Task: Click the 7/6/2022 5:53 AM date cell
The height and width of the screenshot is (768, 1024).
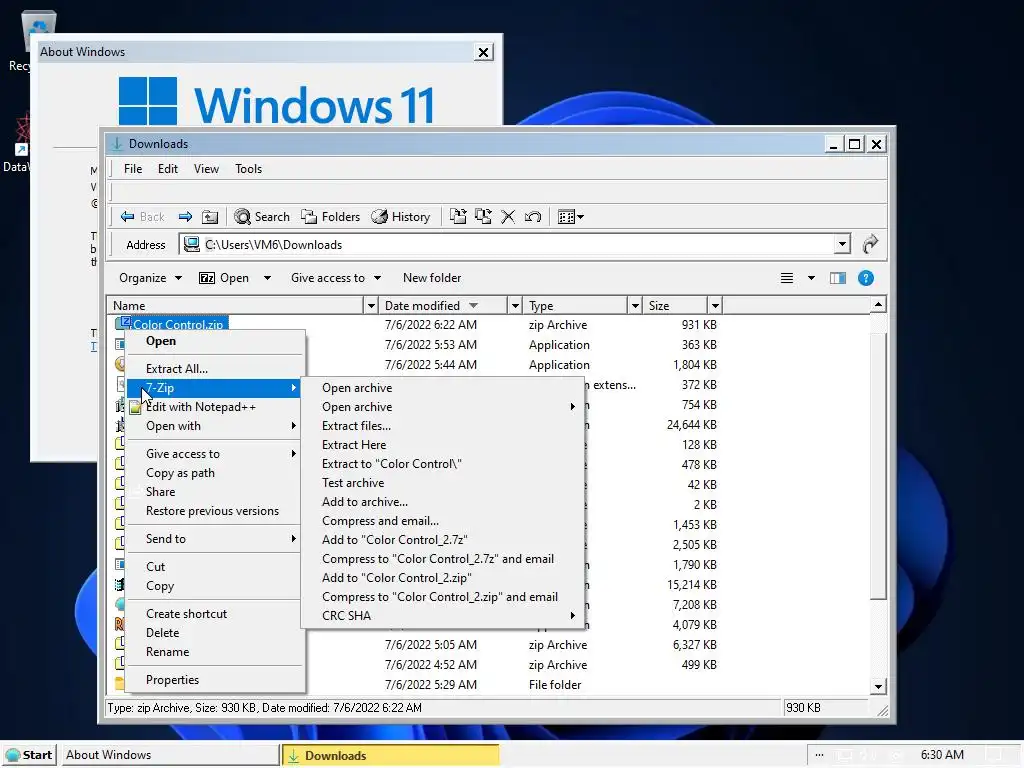Action: point(431,345)
